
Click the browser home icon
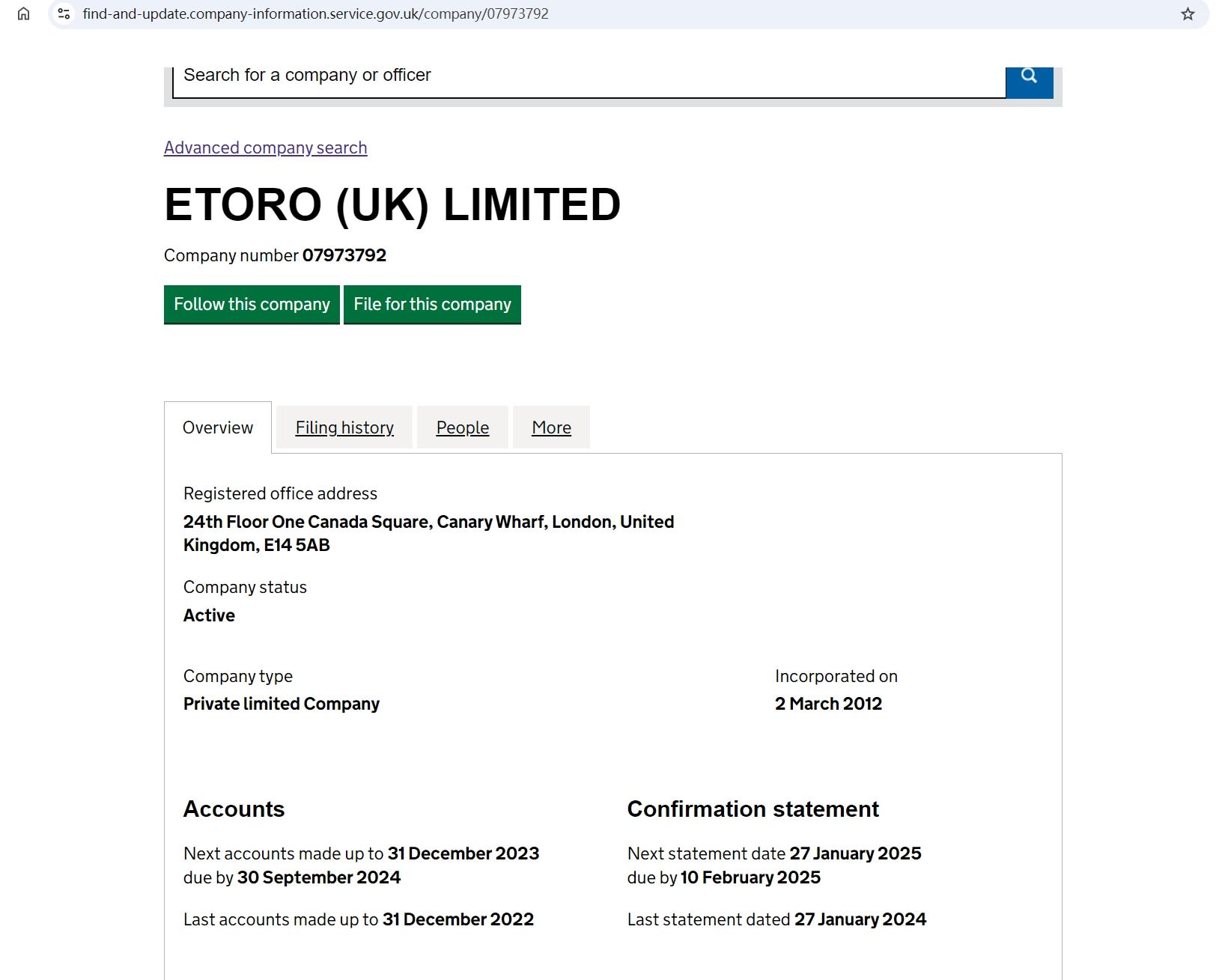[24, 13]
